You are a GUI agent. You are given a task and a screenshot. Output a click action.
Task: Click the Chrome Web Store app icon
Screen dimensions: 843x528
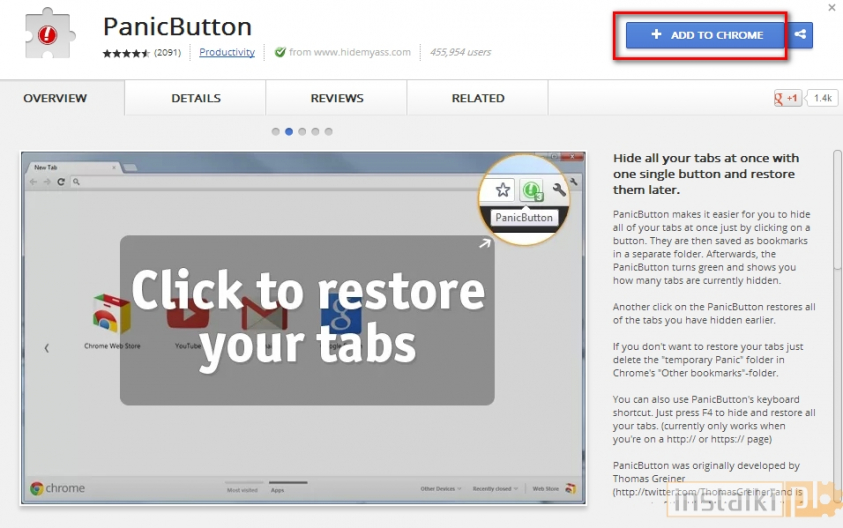pyautogui.click(x=111, y=317)
